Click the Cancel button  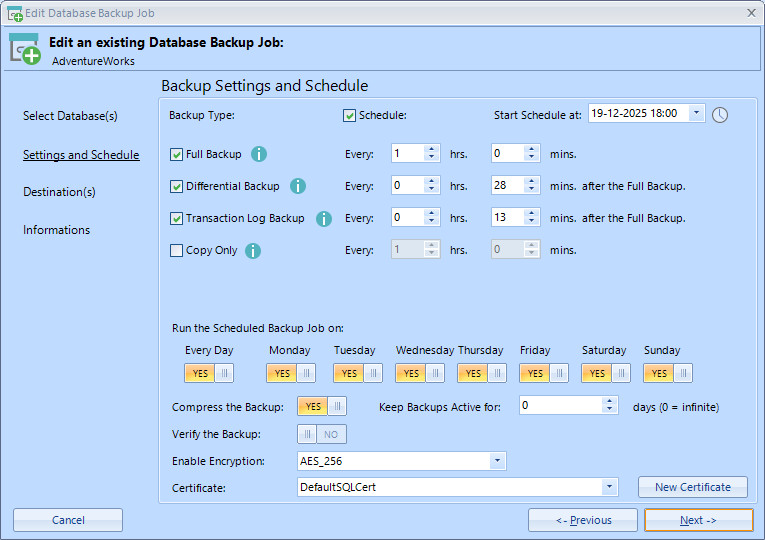[x=68, y=520]
